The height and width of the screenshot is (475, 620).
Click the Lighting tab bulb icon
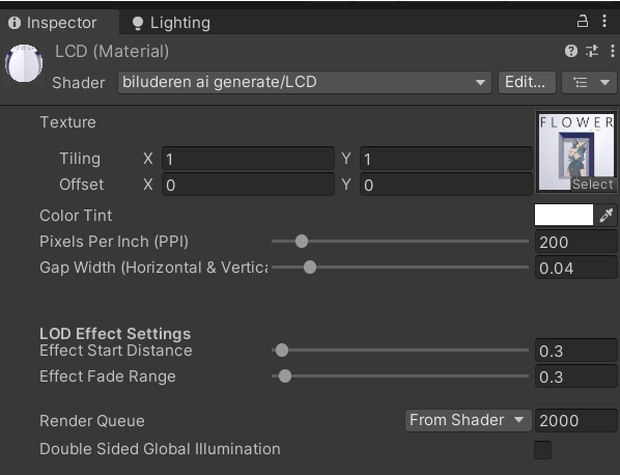(138, 23)
